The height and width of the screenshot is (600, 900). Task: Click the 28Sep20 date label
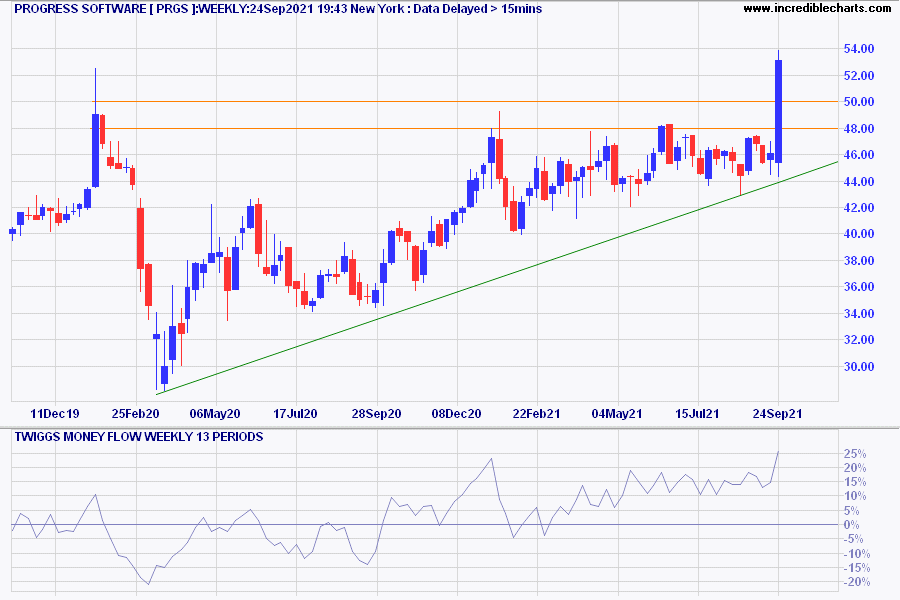pyautogui.click(x=377, y=413)
